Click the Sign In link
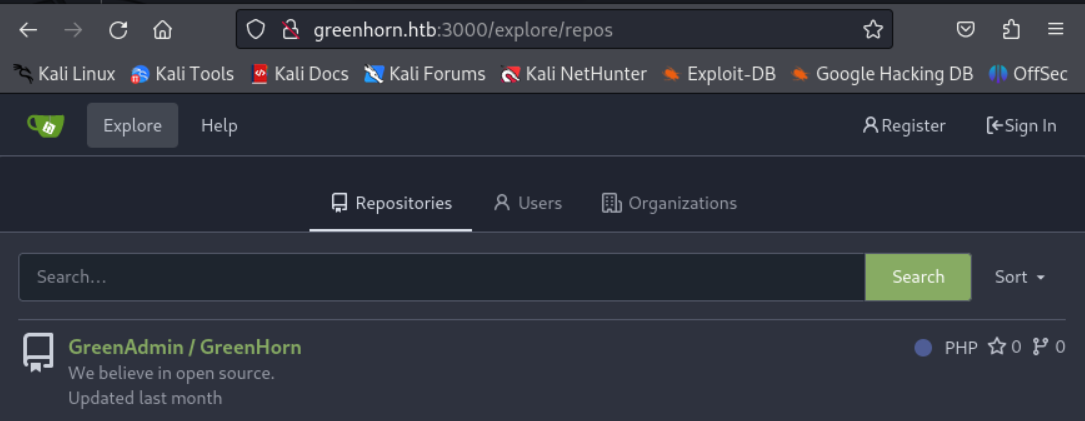This screenshot has width=1085, height=421. pos(1021,125)
